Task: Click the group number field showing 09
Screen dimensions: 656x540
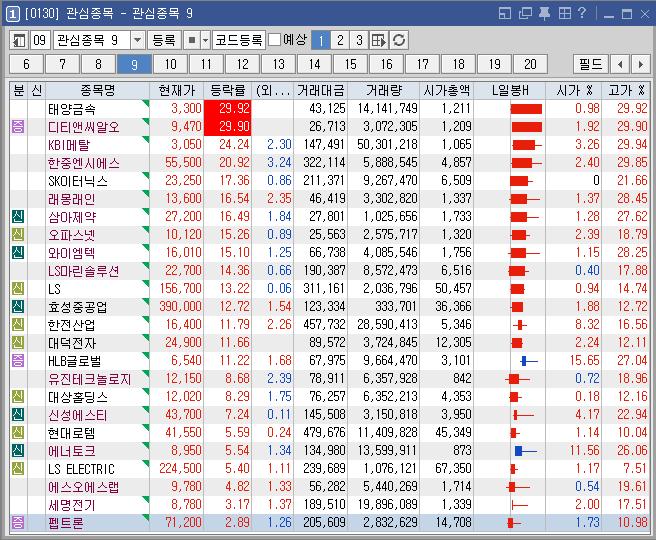Action: coord(40,40)
